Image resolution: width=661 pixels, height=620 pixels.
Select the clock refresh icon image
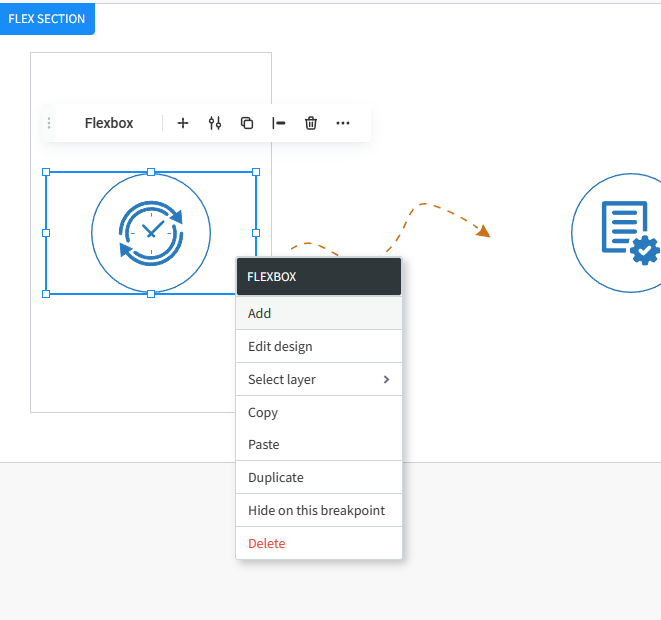coord(151,233)
